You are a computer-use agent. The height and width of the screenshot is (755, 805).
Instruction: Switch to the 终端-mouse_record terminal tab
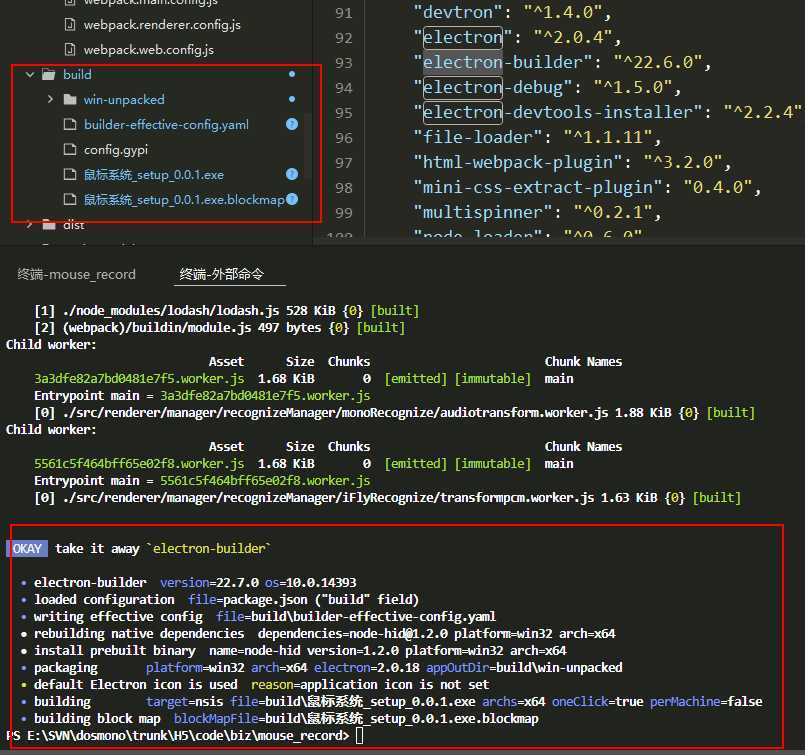click(x=76, y=275)
